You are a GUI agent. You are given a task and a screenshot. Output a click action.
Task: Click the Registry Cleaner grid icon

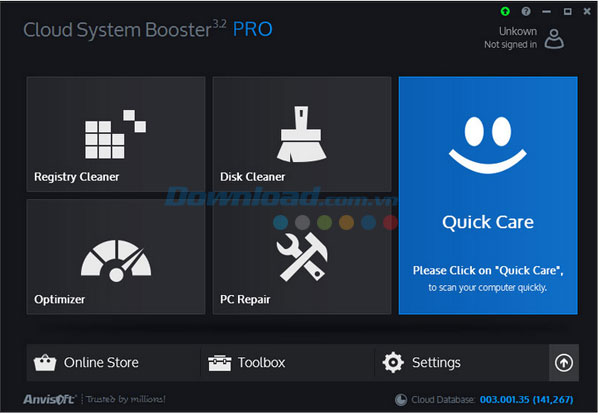(x=115, y=134)
